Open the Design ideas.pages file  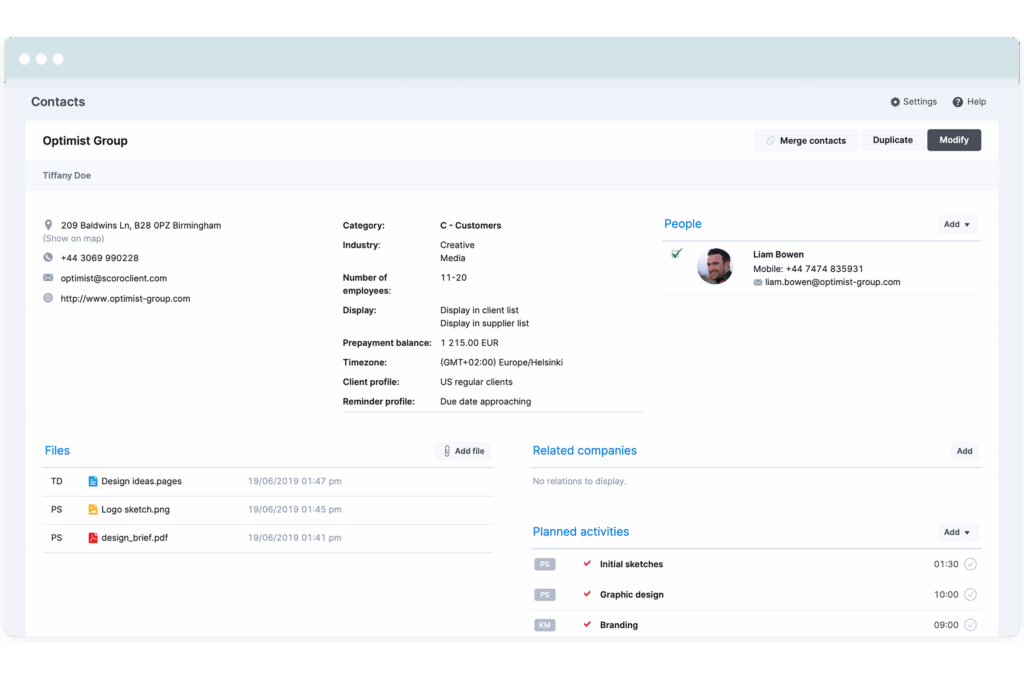(141, 481)
